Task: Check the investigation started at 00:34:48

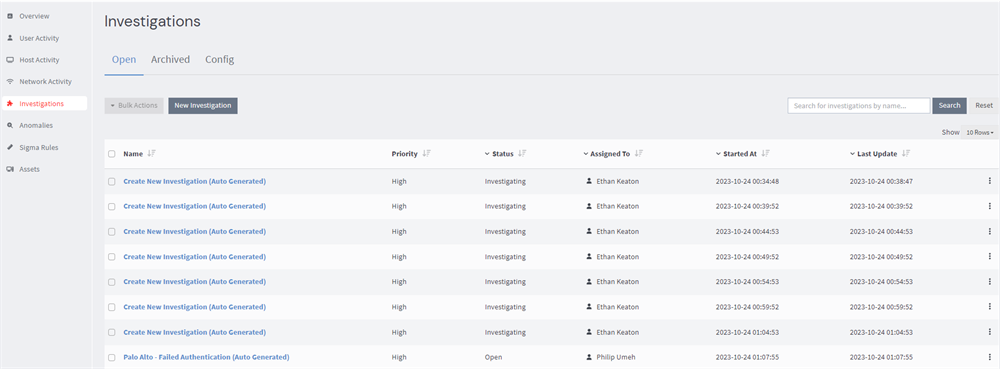Action: click(x=112, y=182)
